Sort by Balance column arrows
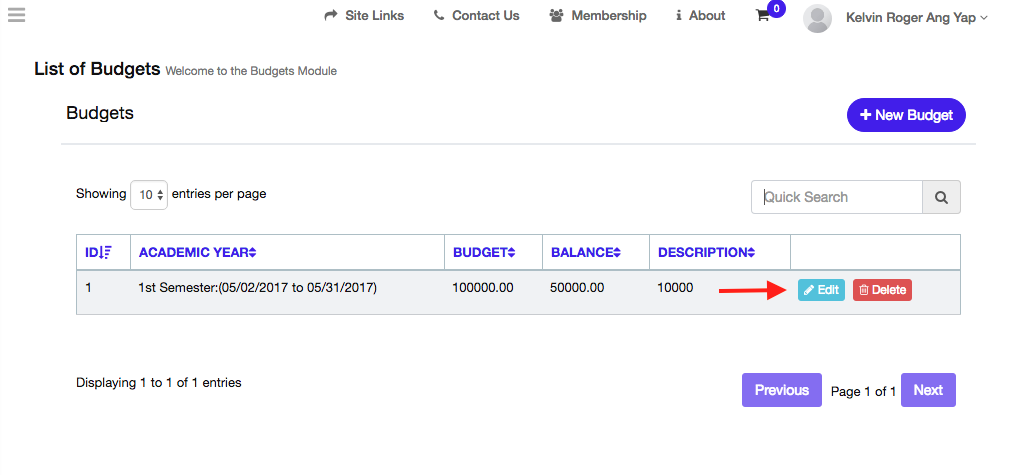The image size is (1019, 475). point(617,253)
